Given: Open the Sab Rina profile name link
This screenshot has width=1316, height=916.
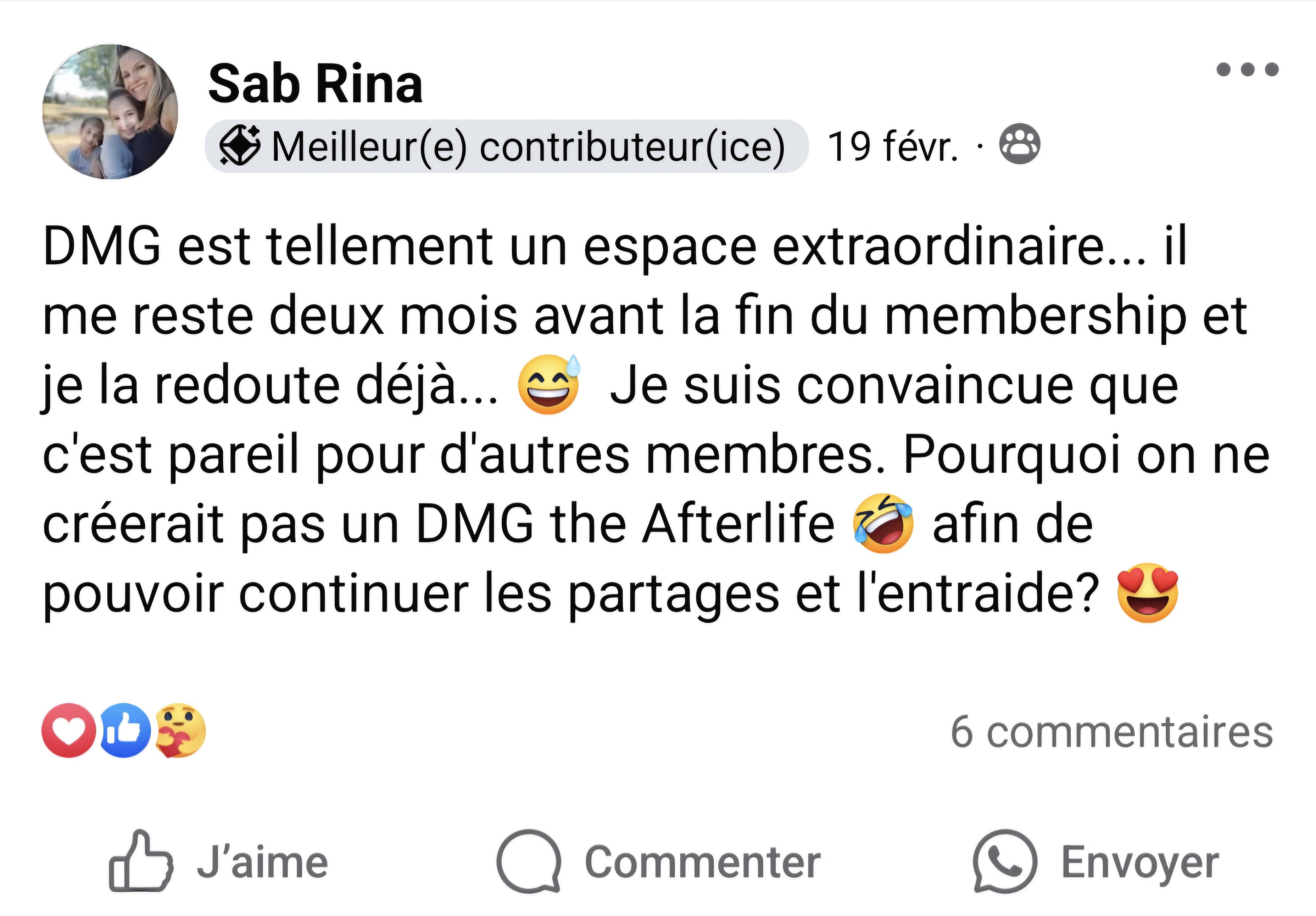Looking at the screenshot, I should pyautogui.click(x=315, y=84).
